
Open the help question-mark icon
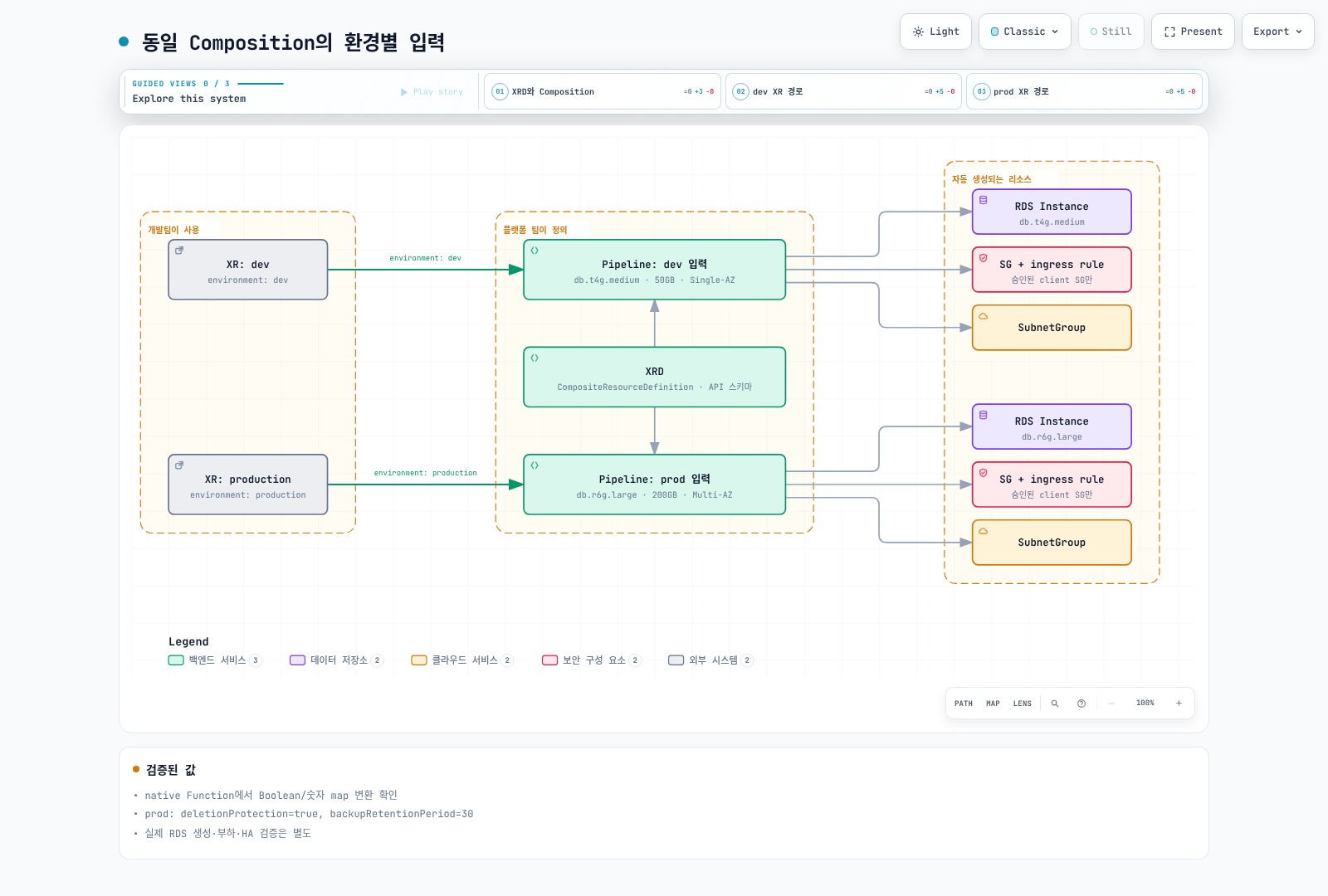point(1081,704)
